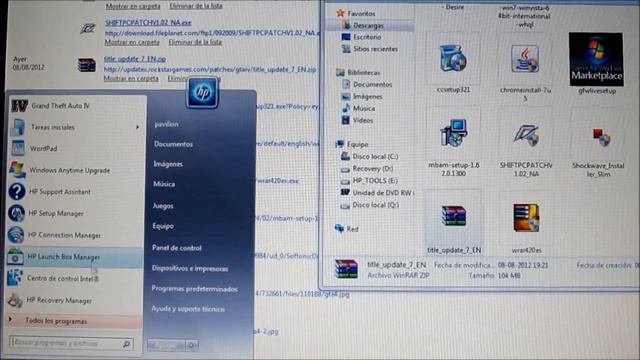Open Música from Start menu right pane
The width and height of the screenshot is (640, 360).
(x=164, y=184)
